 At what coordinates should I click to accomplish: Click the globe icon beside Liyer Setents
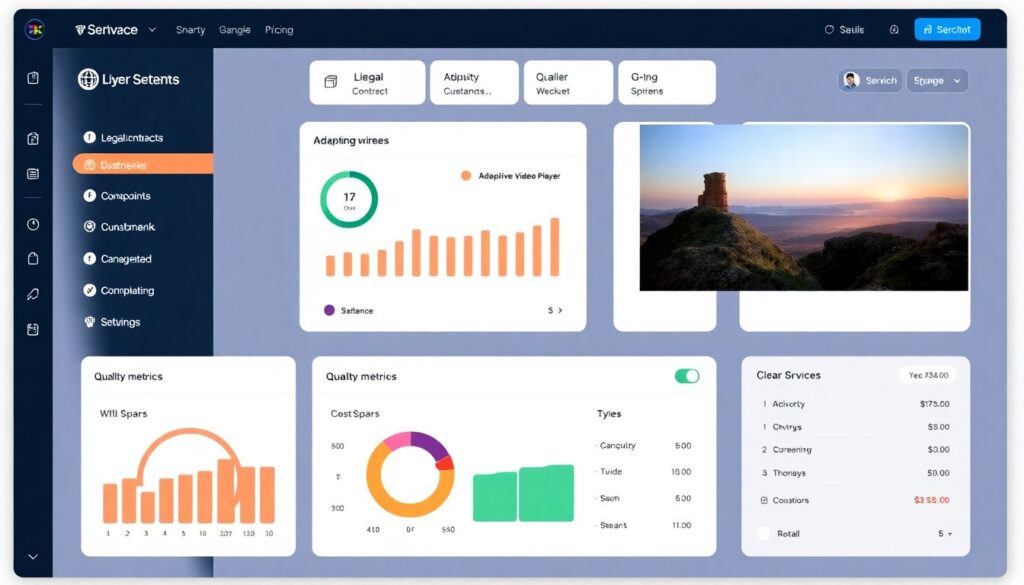tap(88, 80)
